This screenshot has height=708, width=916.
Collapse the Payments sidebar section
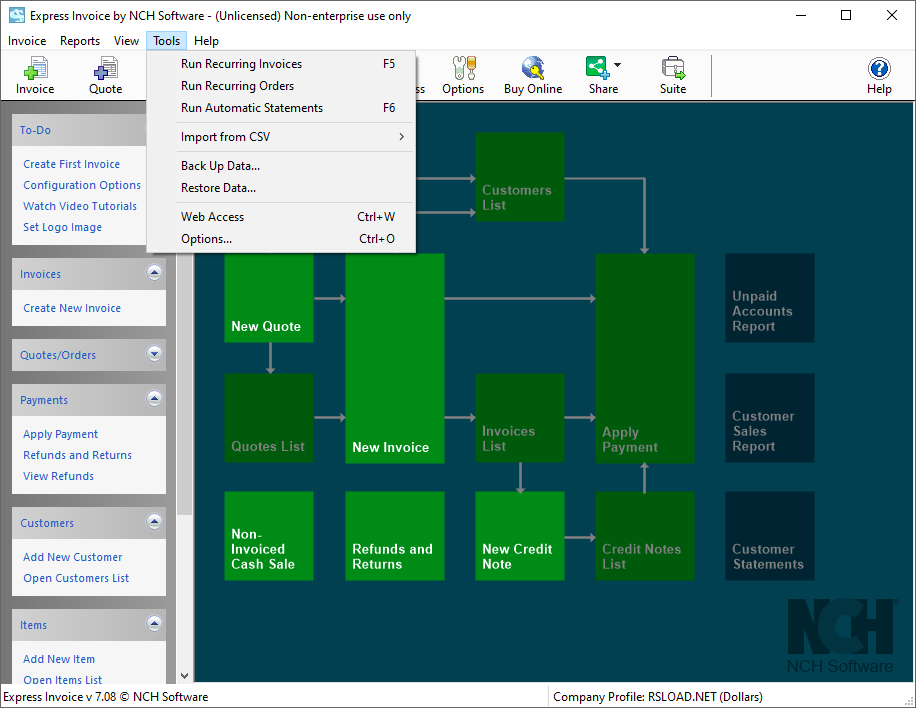154,399
